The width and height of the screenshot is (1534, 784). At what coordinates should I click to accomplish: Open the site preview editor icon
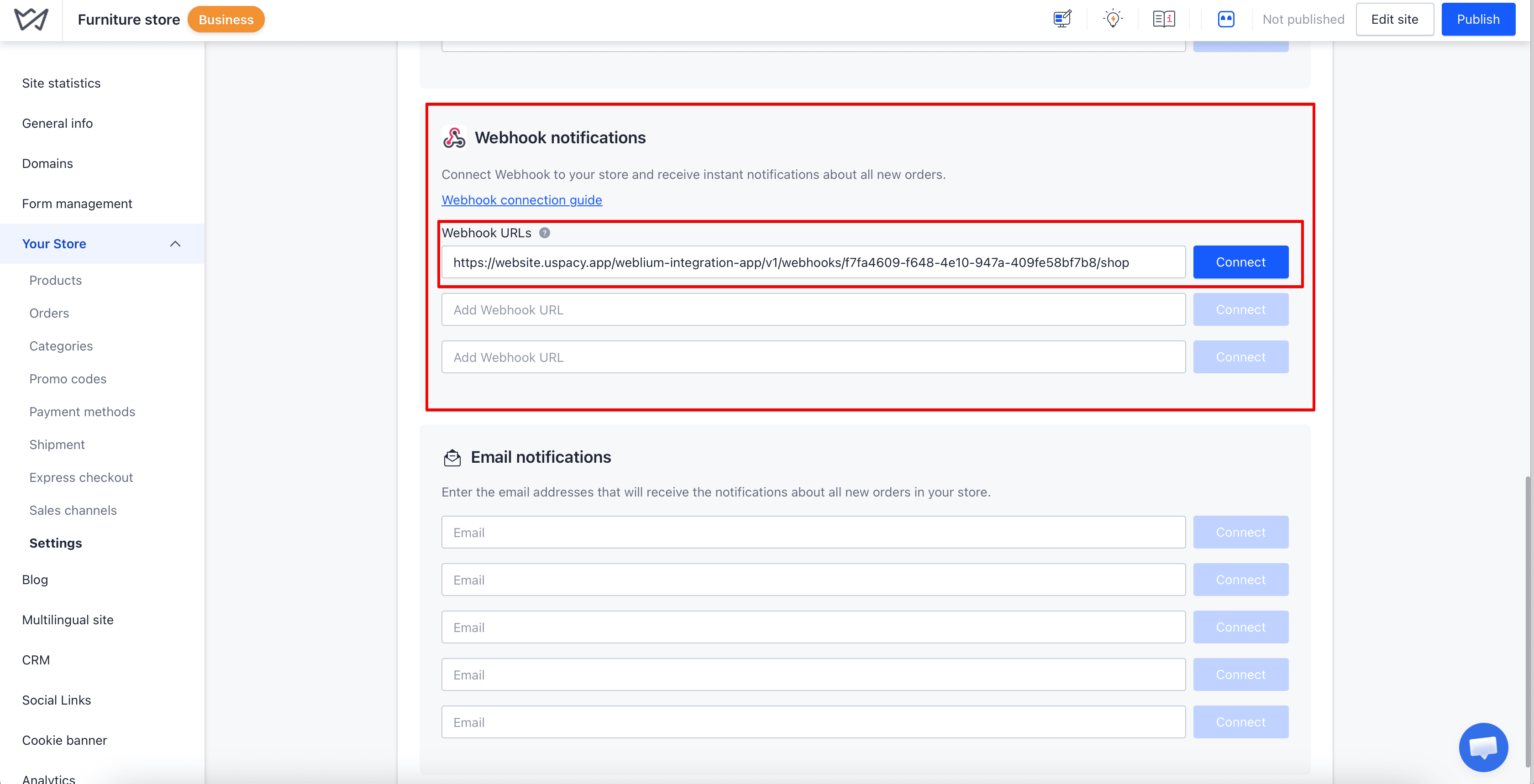tap(1062, 19)
